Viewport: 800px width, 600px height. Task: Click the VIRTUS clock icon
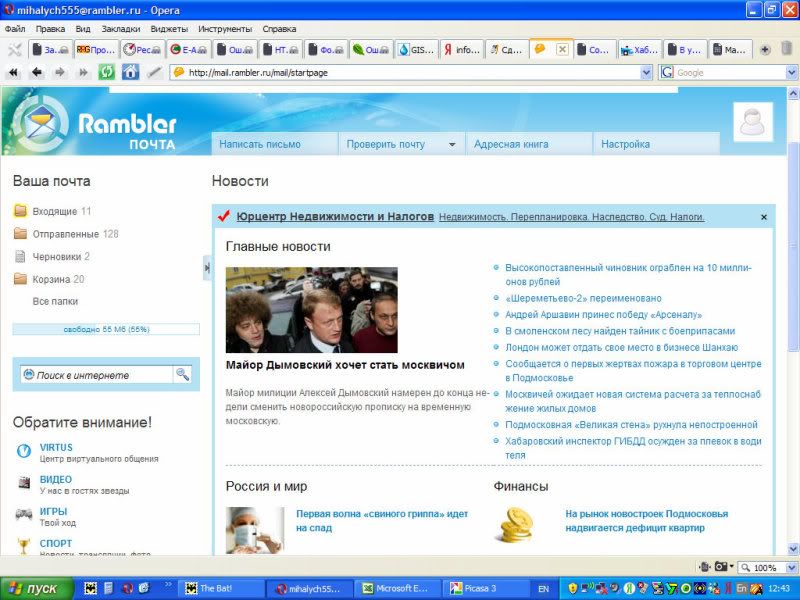click(x=23, y=451)
